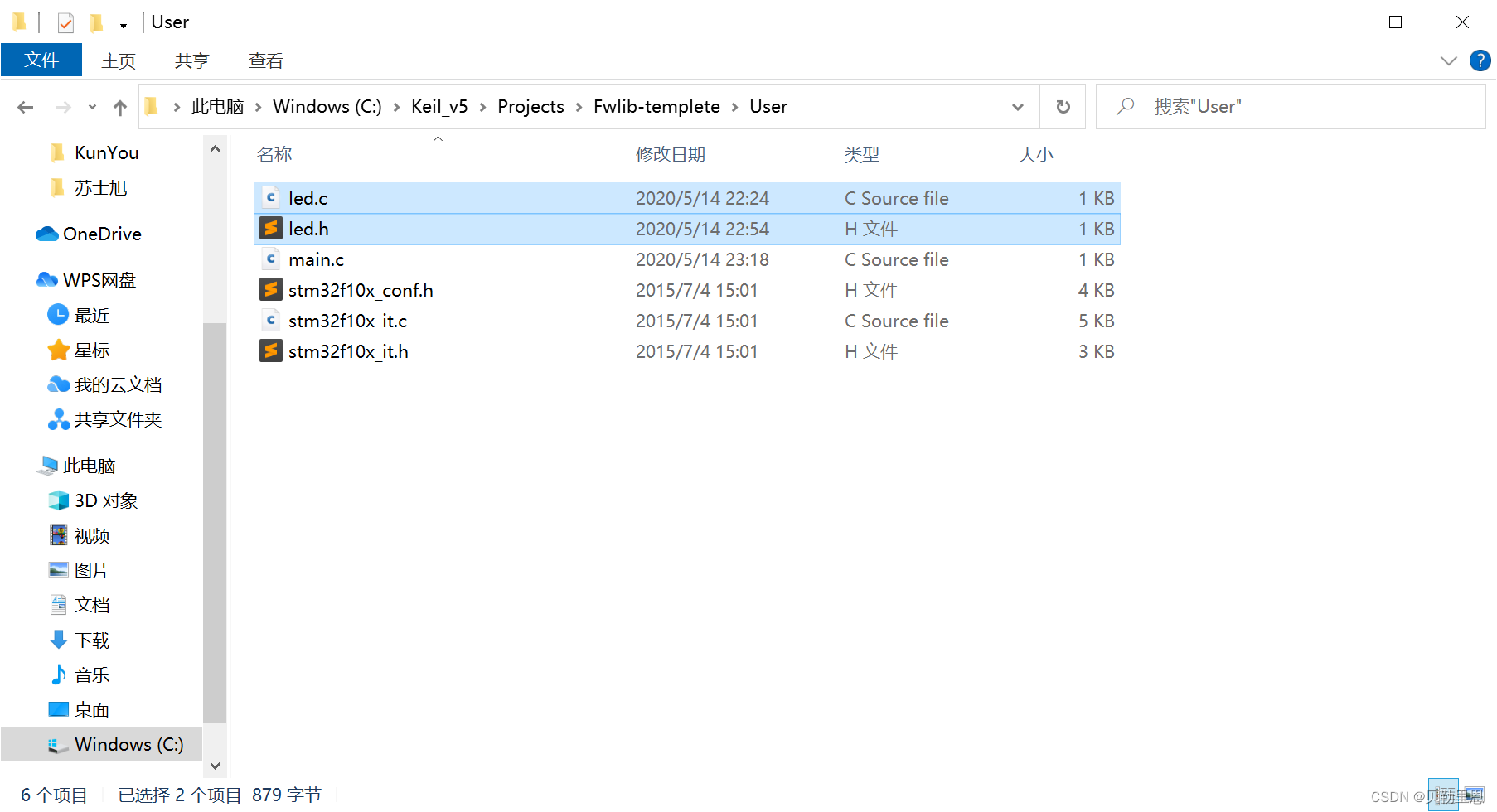
Task: Click the Properties quick access icon in title bar
Action: pyautogui.click(x=65, y=22)
